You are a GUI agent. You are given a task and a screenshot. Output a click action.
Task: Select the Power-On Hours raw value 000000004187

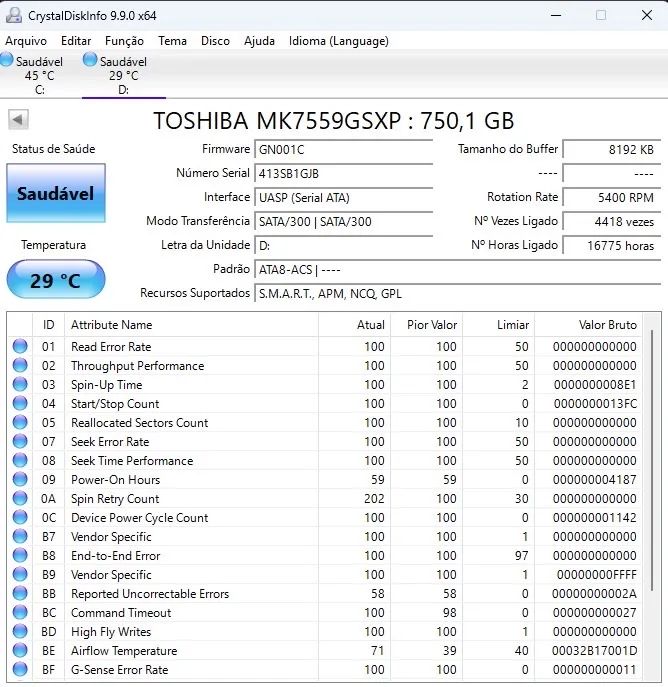594,479
